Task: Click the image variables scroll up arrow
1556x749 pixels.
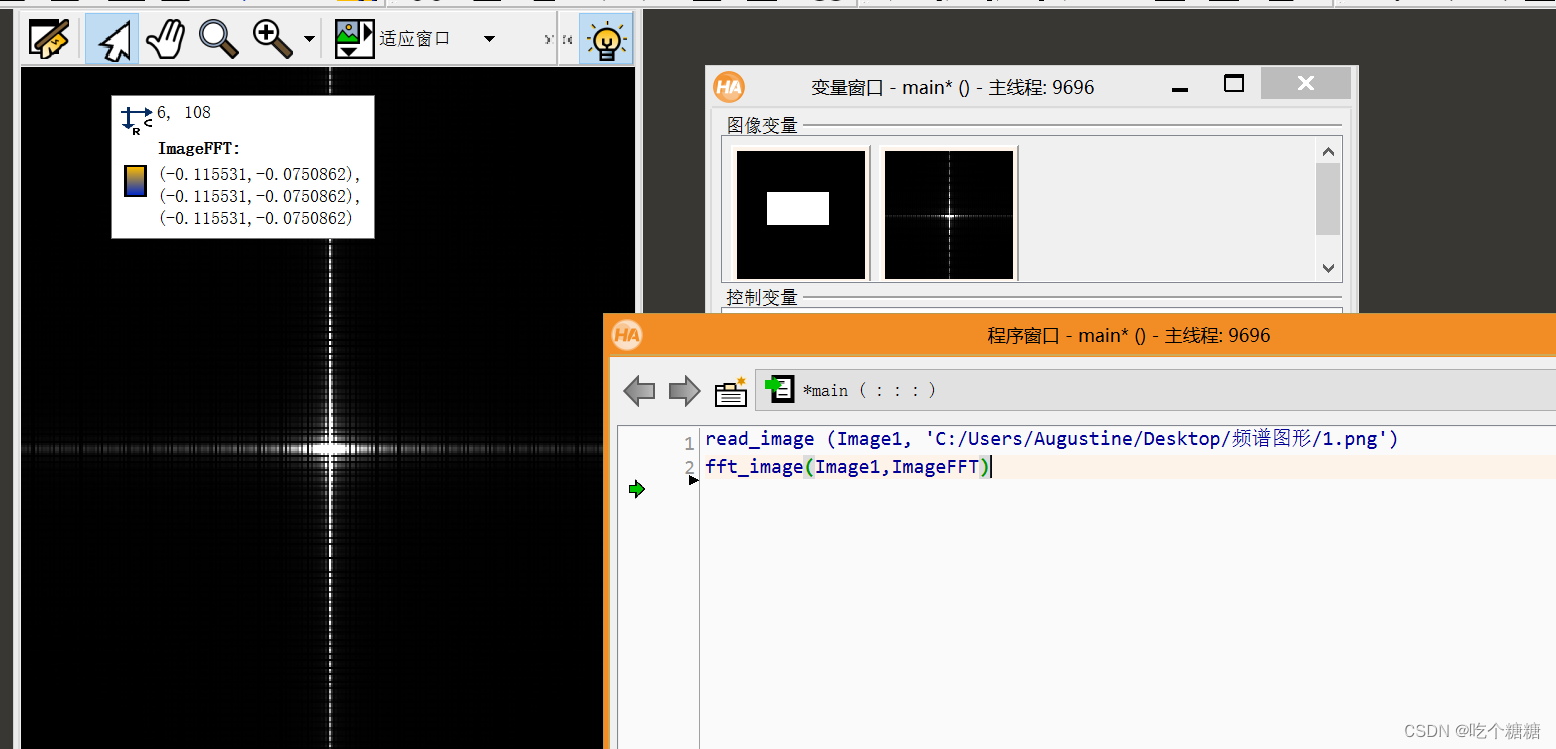Action: [1328, 152]
